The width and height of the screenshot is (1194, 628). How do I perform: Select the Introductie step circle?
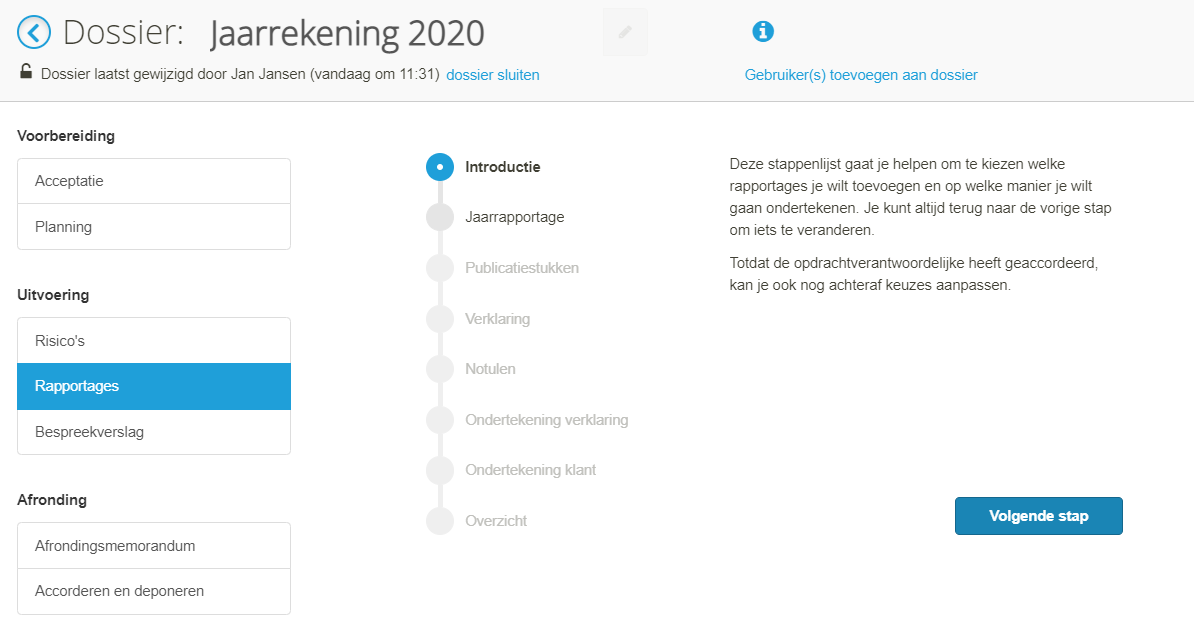click(x=440, y=167)
